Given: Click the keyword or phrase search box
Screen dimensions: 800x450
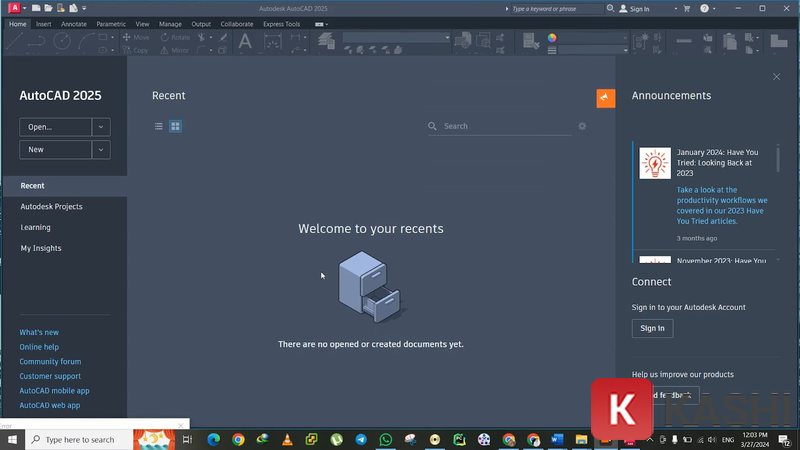Looking at the screenshot, I should click(556, 9).
